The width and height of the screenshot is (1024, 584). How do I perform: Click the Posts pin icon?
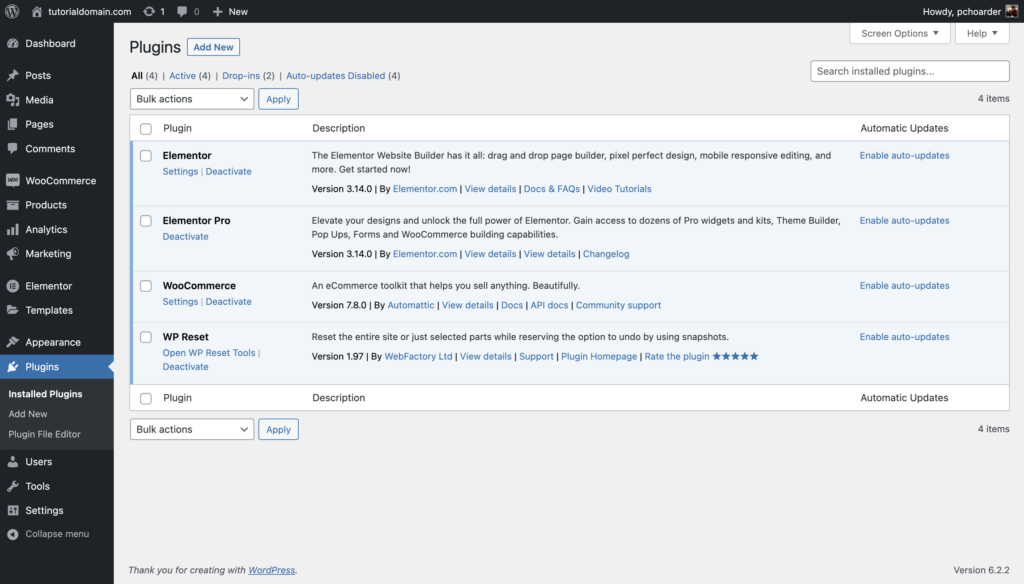(x=12, y=75)
